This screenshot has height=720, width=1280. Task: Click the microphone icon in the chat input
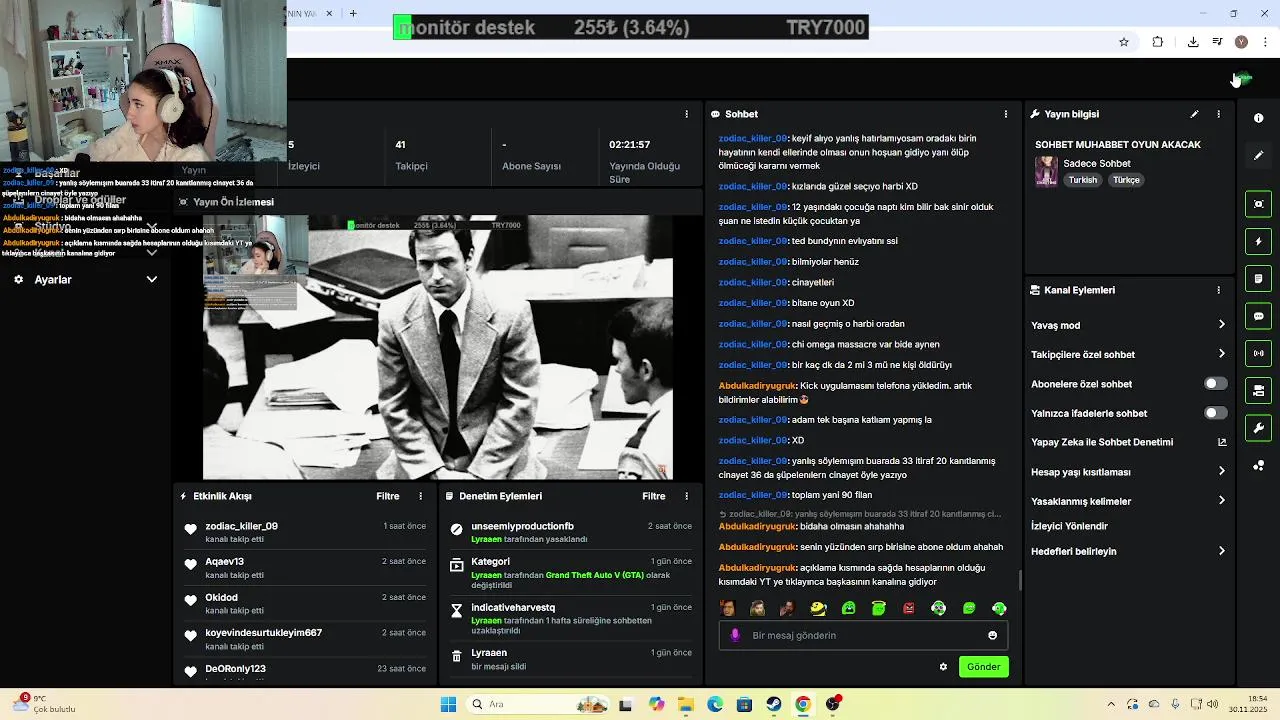[735, 635]
